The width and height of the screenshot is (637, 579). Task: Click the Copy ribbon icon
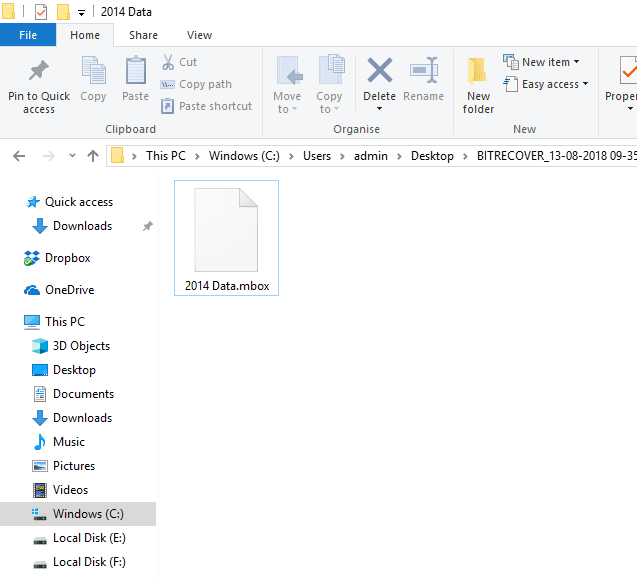[x=93, y=70]
